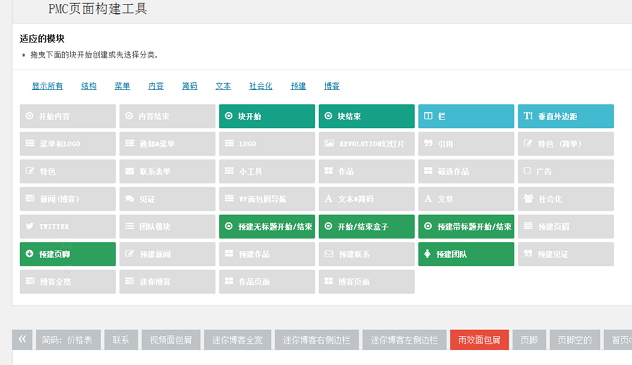Click the envelope icon on 预建联系 module
This screenshot has height=365, width=632.
(x=329, y=254)
